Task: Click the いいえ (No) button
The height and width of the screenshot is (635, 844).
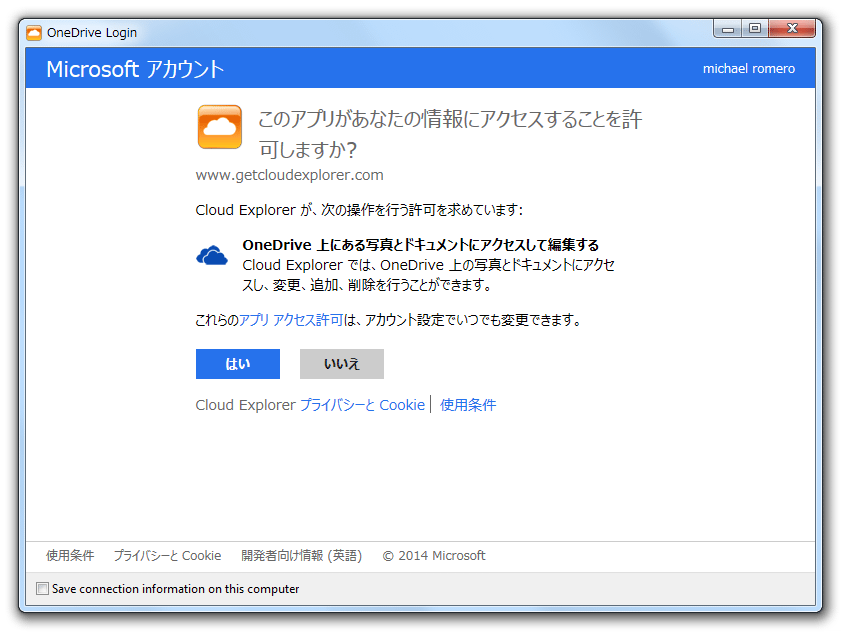Action: pyautogui.click(x=342, y=364)
